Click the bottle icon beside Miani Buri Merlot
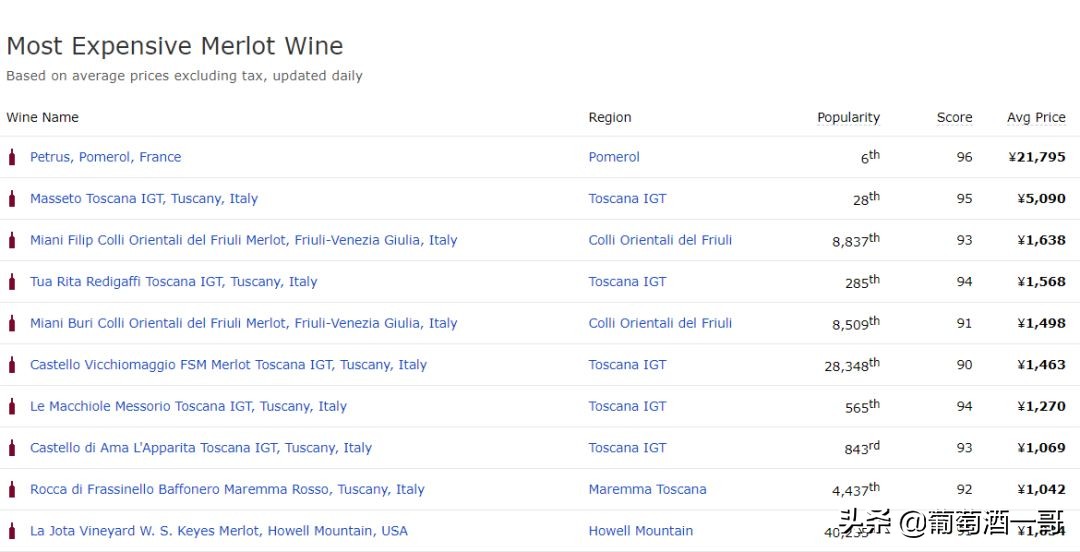The height and width of the screenshot is (552, 1080). coord(12,323)
